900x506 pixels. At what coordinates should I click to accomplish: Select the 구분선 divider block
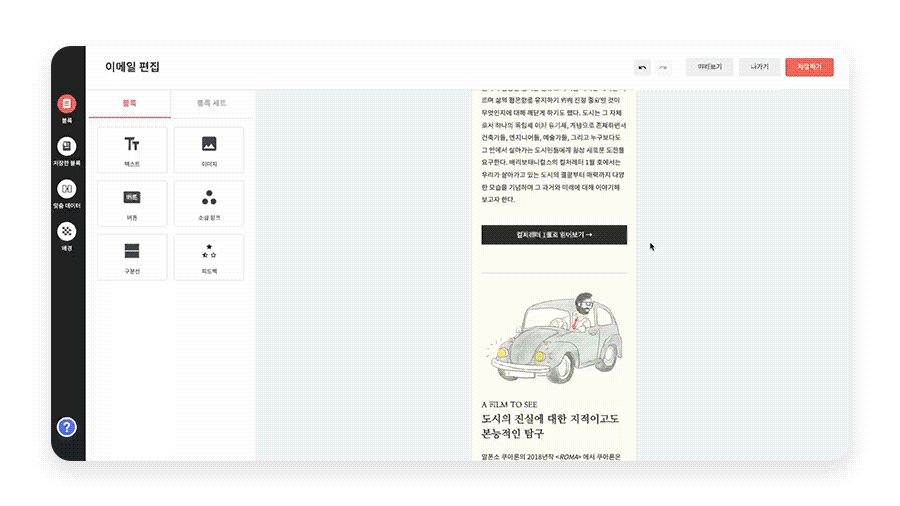tap(132, 257)
